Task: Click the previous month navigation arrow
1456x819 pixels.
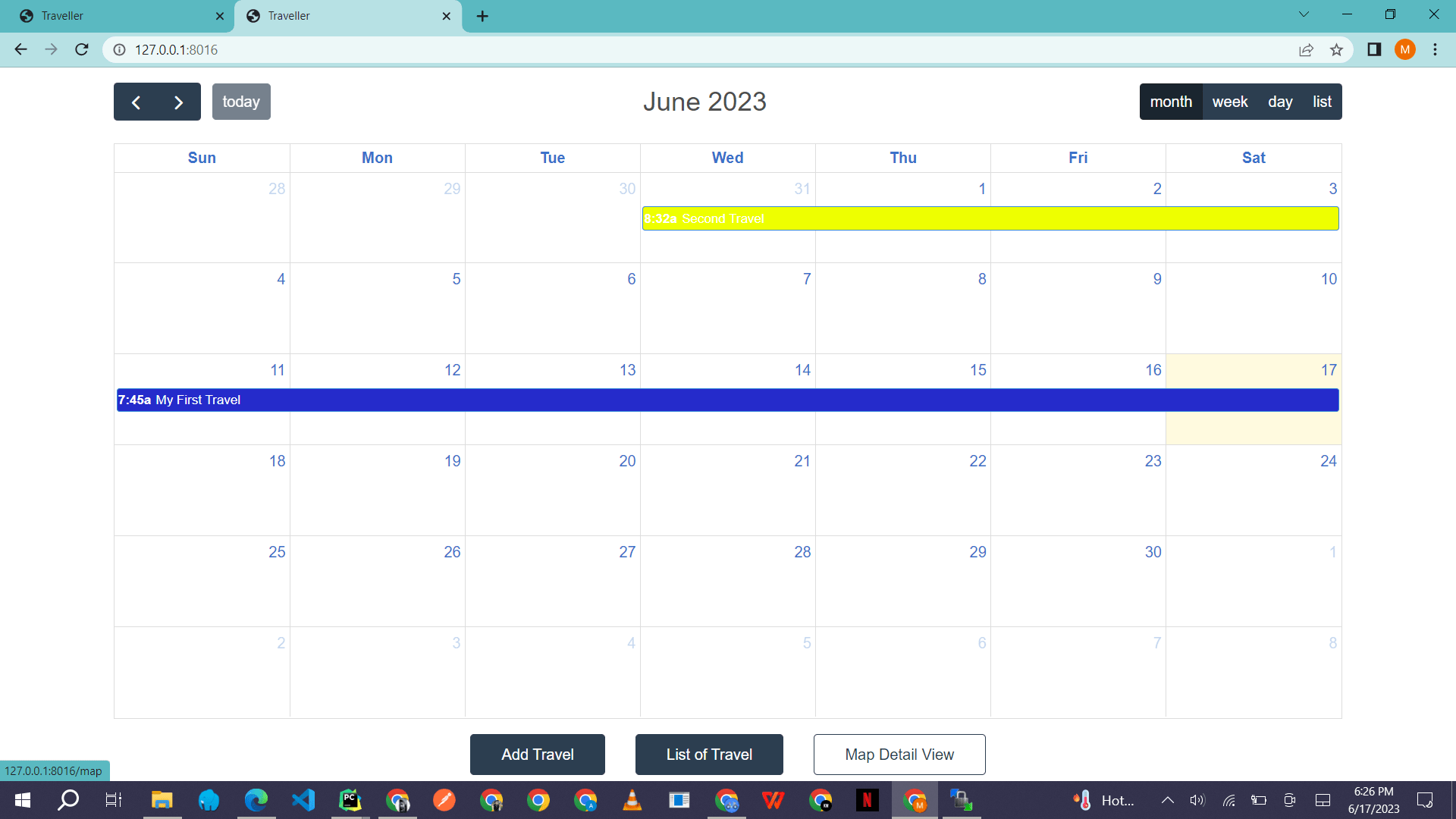Action: click(135, 101)
